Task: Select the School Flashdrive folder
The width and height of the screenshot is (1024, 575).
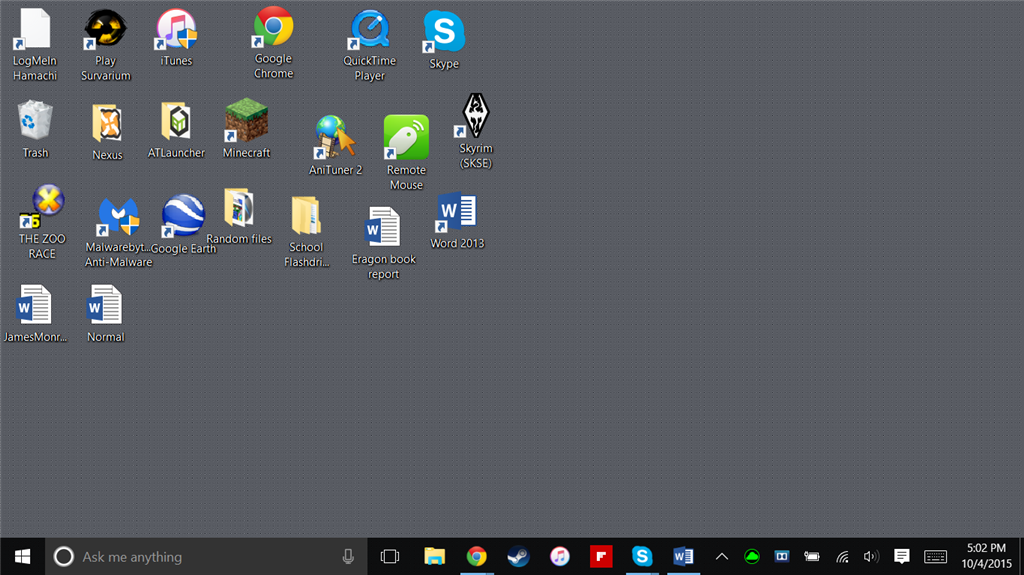Action: point(306,232)
